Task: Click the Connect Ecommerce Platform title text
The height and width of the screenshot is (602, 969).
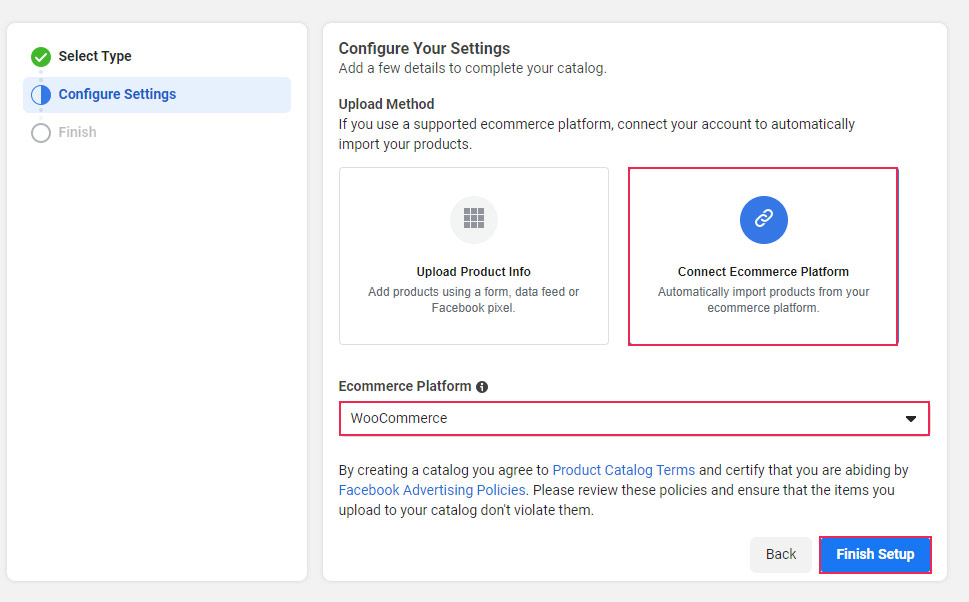Action: 763,272
